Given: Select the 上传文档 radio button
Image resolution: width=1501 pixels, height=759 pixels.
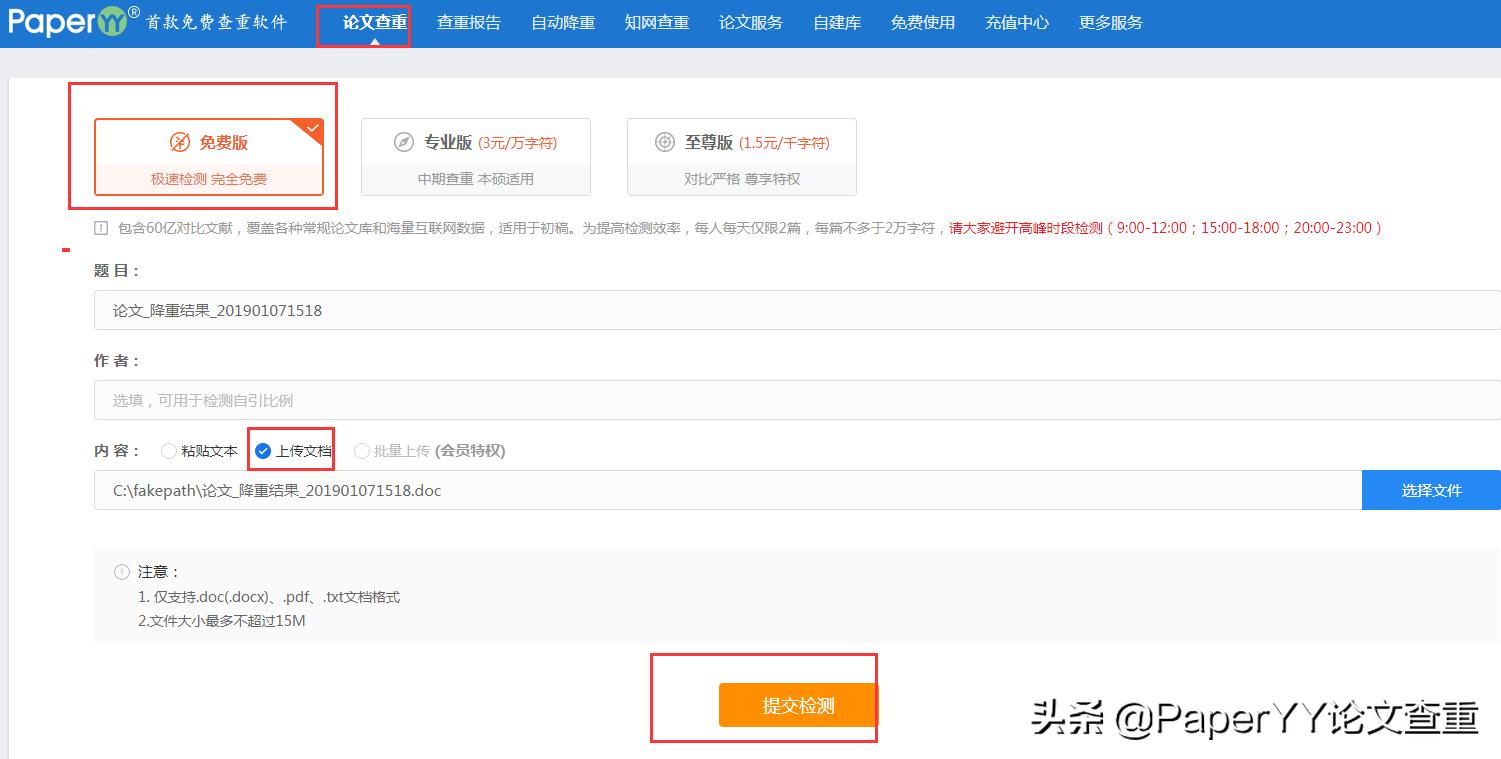Looking at the screenshot, I should [x=263, y=450].
